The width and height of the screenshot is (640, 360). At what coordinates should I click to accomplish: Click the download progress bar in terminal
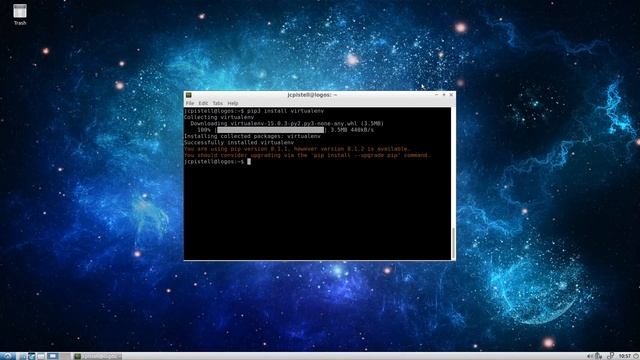click(x=271, y=130)
